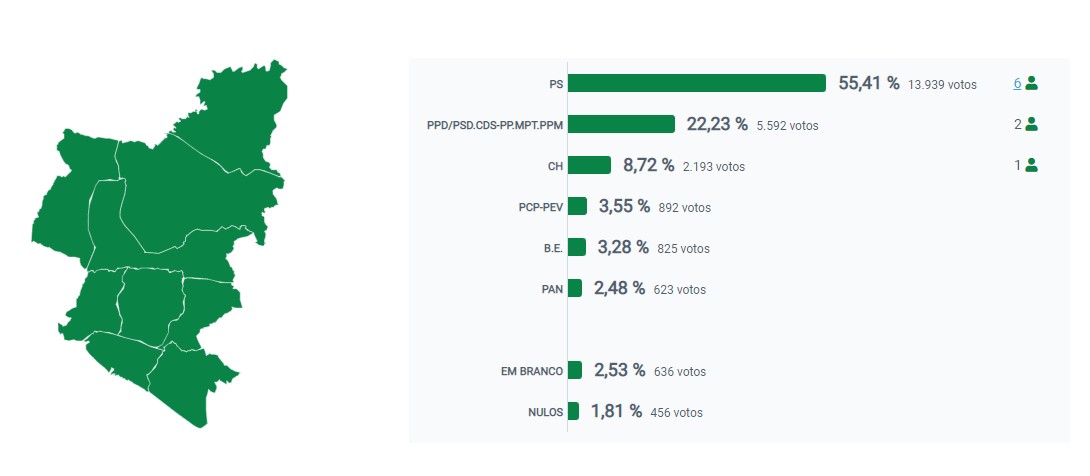Select the PPD/PSD.CDS-PP.MPT.PPM result bar
Viewport: 1090px width, 476px height.
pos(621,124)
